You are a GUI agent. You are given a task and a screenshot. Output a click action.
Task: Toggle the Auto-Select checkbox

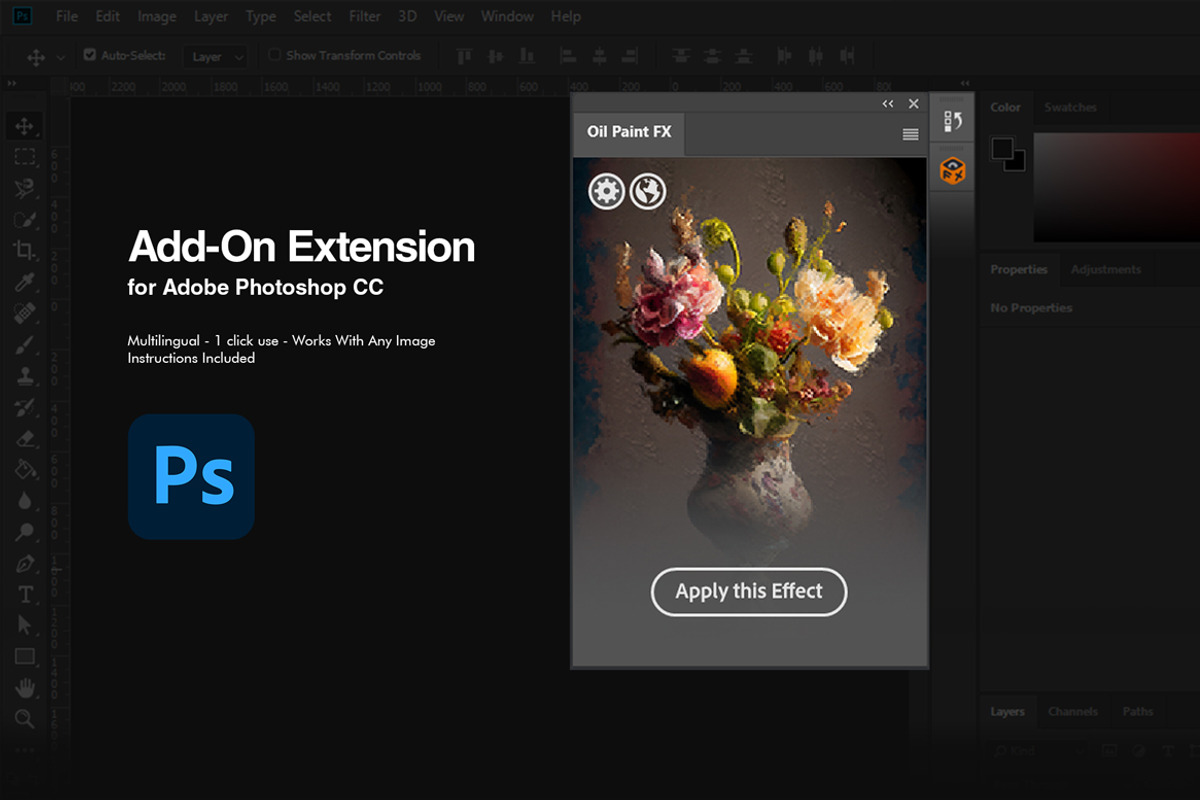89,55
